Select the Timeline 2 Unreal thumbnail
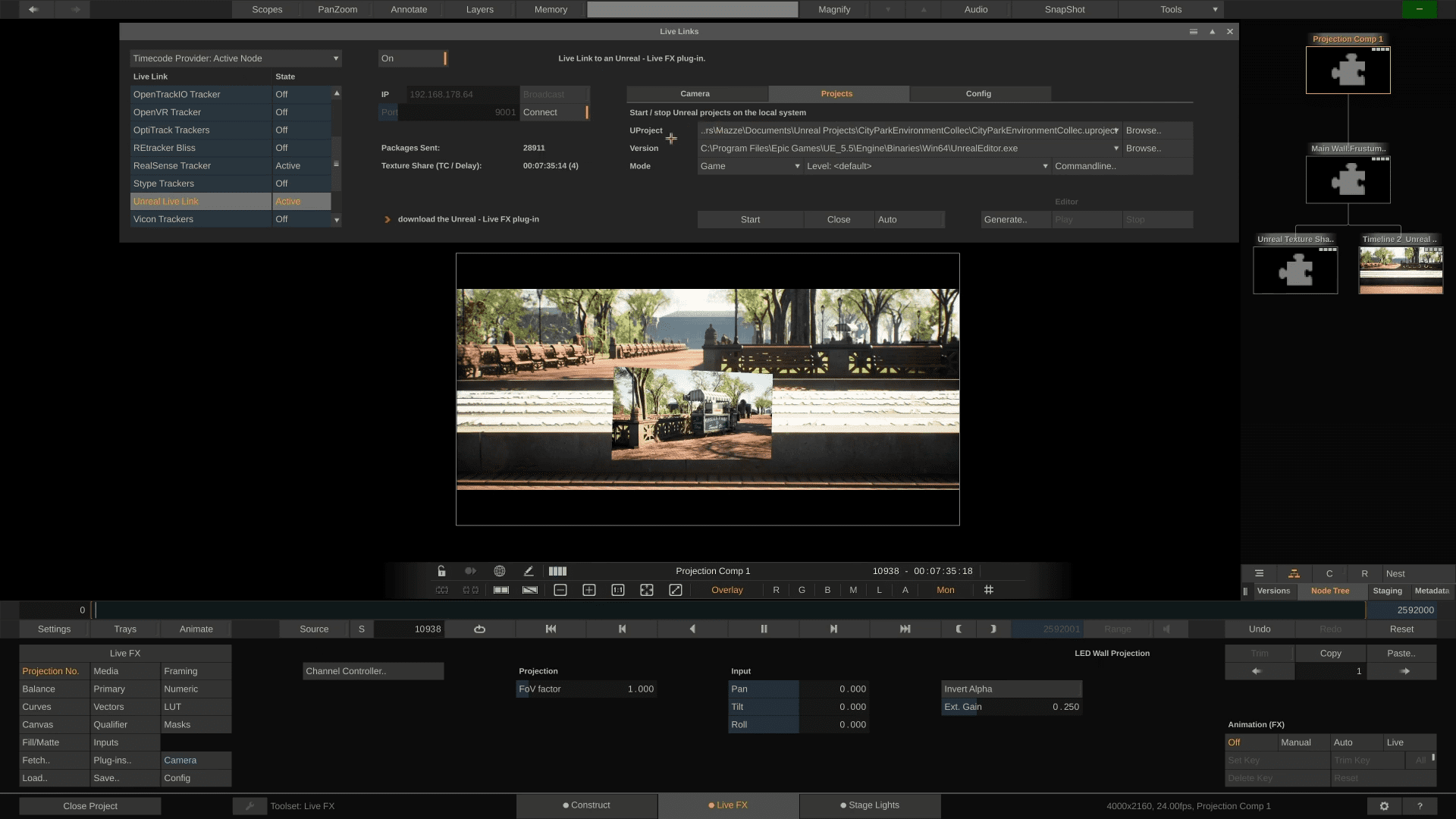 point(1400,269)
